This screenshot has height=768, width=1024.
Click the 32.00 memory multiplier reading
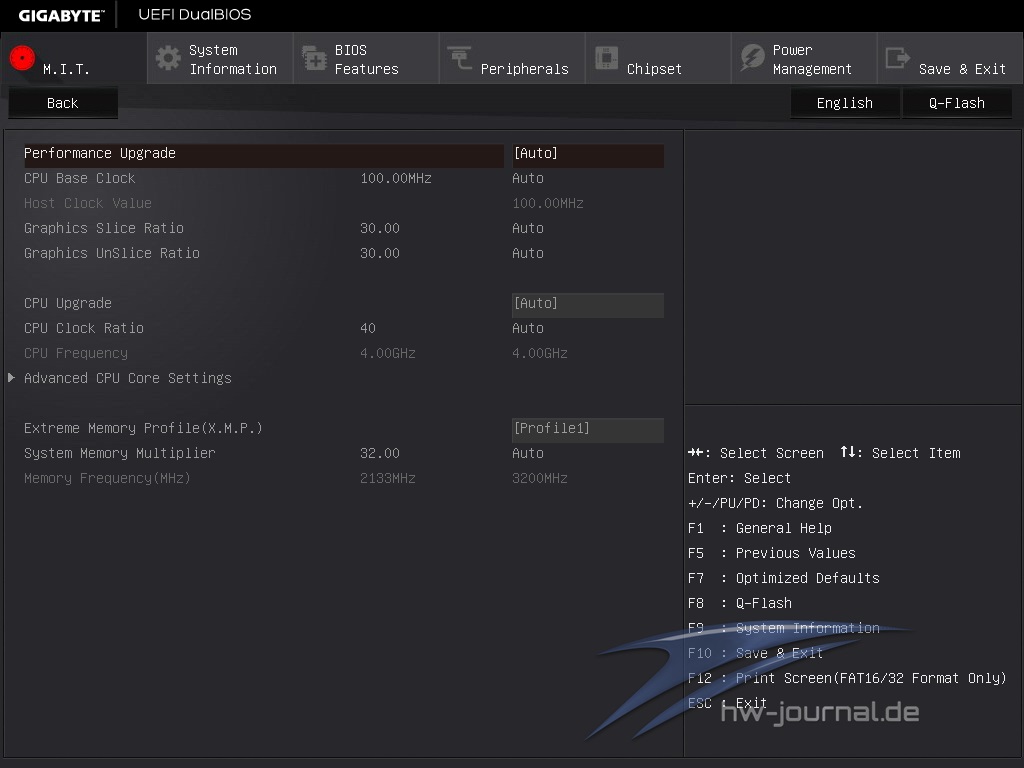379,453
